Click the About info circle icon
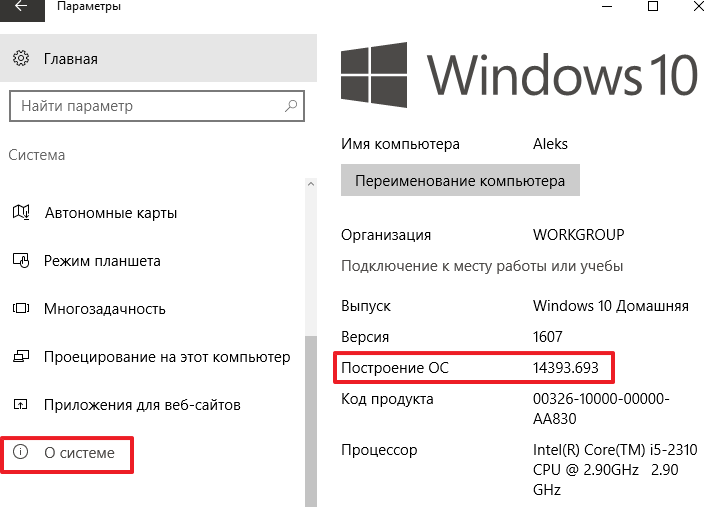 click(x=21, y=453)
